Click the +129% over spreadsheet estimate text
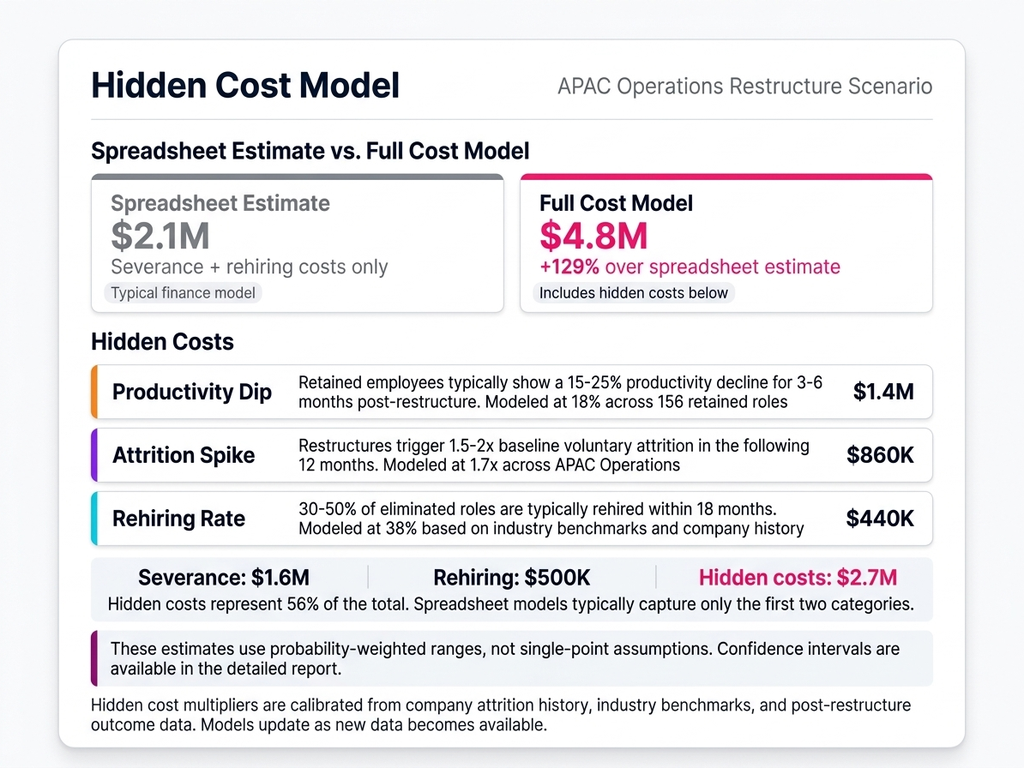 (x=689, y=267)
